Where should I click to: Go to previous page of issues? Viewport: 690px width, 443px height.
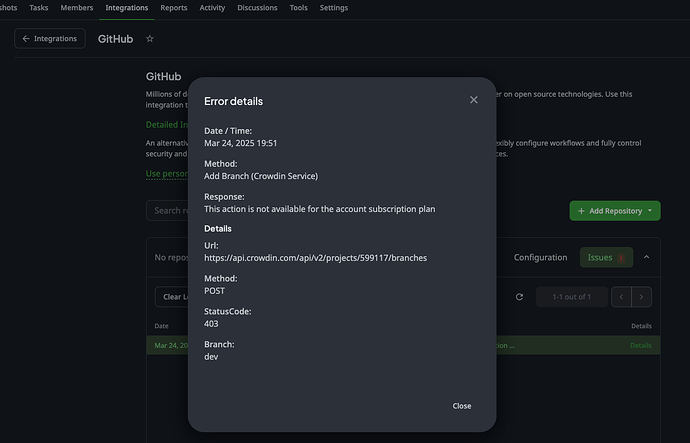621,297
